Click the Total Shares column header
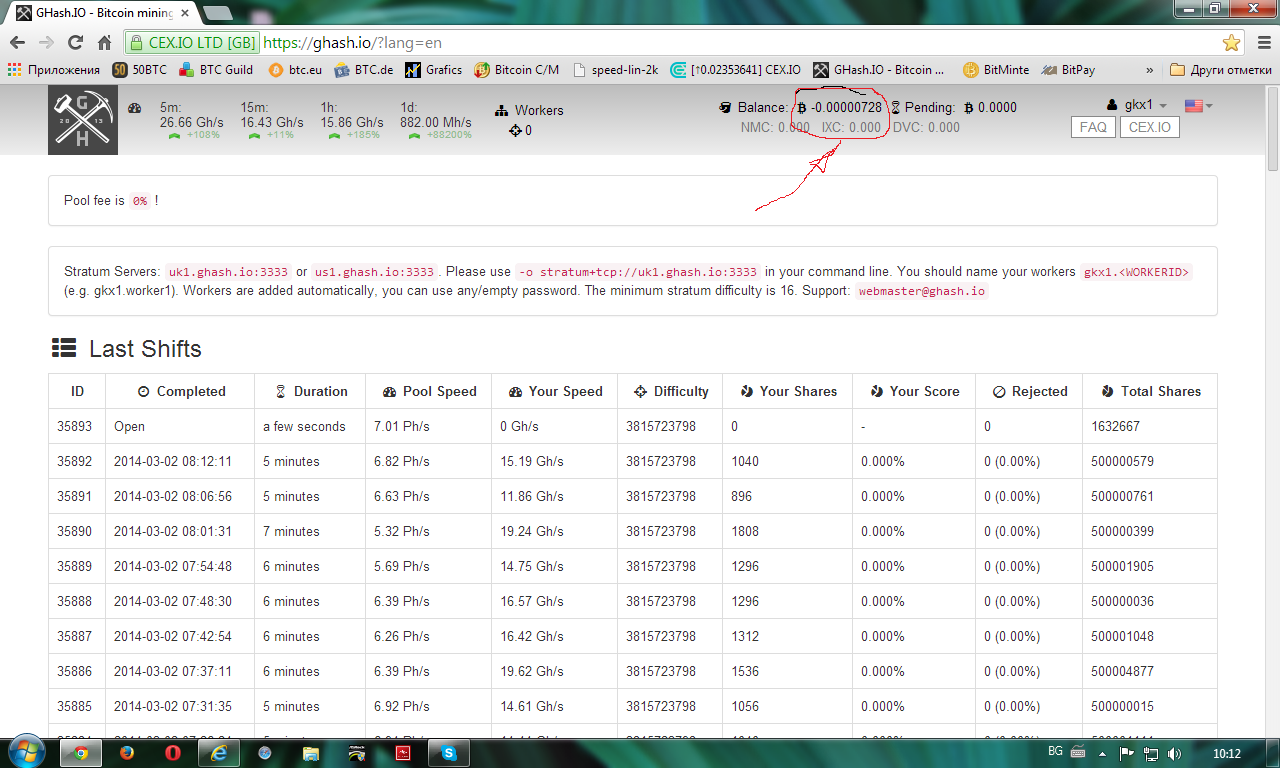 (1151, 391)
